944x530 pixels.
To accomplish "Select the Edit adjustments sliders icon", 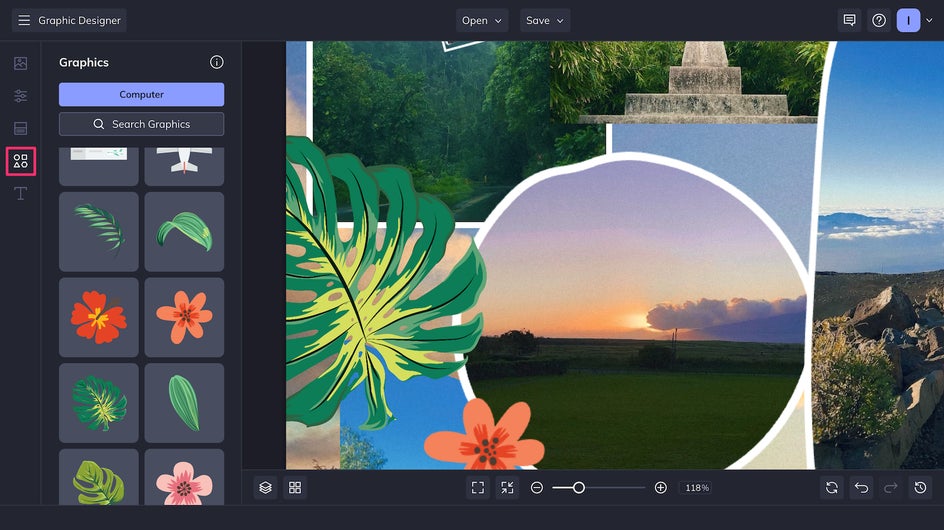I will [x=20, y=96].
